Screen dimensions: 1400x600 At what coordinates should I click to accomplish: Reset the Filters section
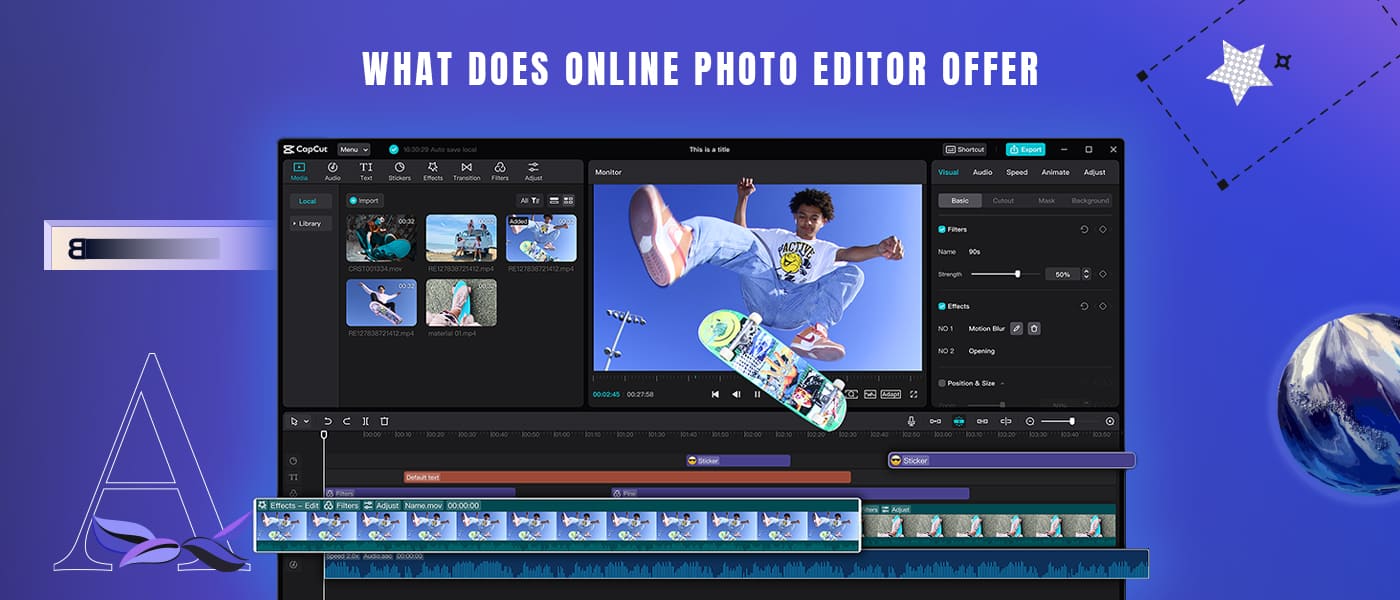point(1084,229)
